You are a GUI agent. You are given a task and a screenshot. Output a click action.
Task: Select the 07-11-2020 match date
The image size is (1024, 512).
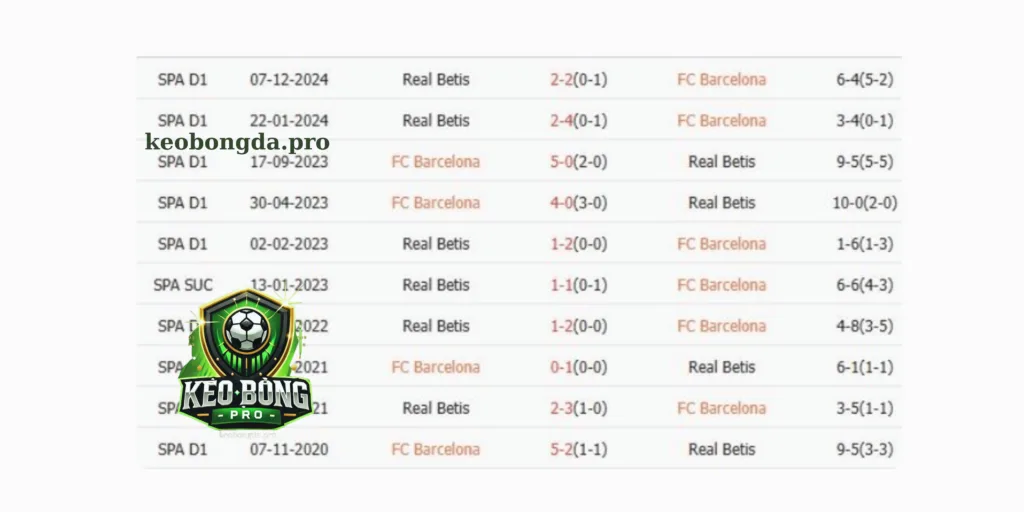289,449
